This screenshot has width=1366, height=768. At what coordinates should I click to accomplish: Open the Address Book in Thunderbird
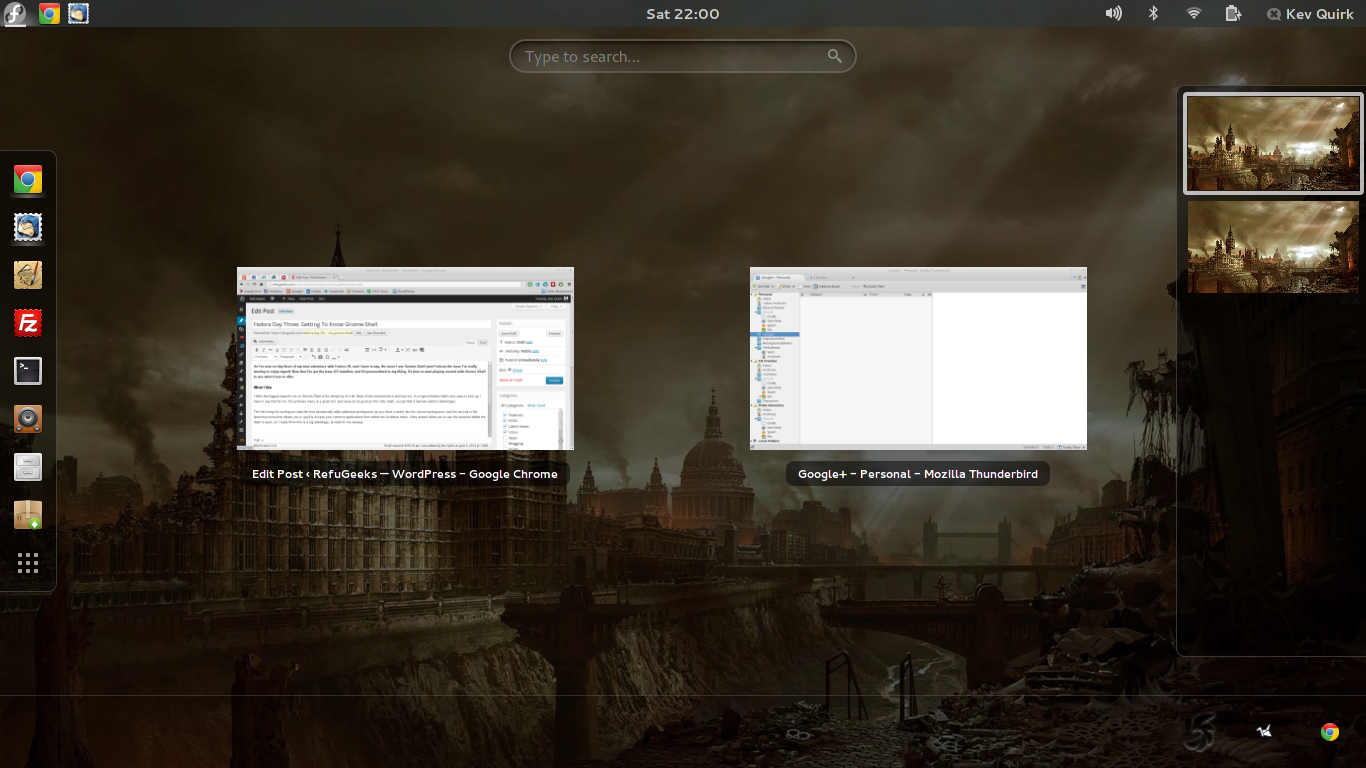point(826,286)
